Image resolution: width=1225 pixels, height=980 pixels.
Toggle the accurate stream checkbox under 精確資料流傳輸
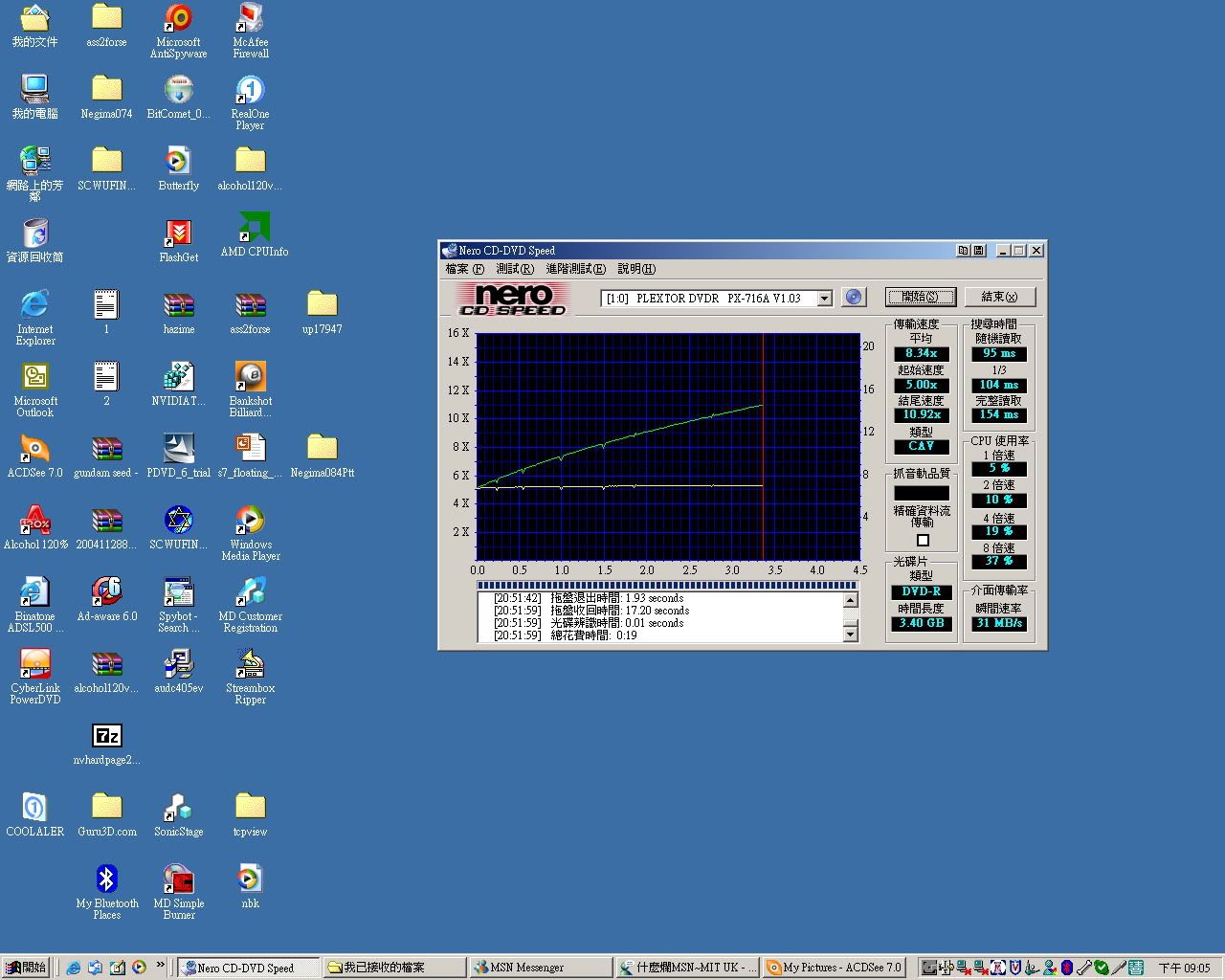tap(923, 541)
